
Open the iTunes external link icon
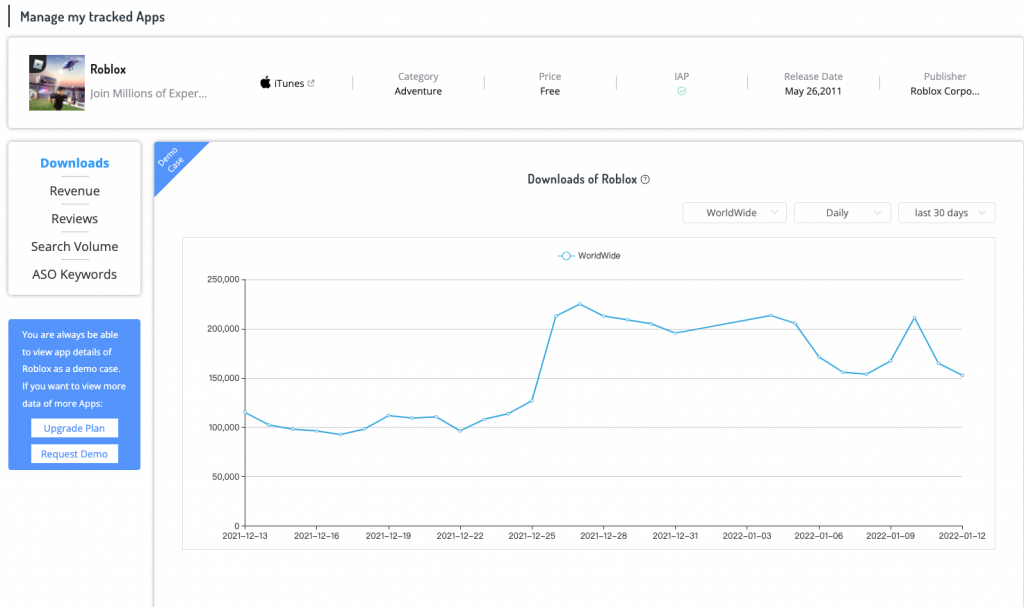pyautogui.click(x=311, y=83)
